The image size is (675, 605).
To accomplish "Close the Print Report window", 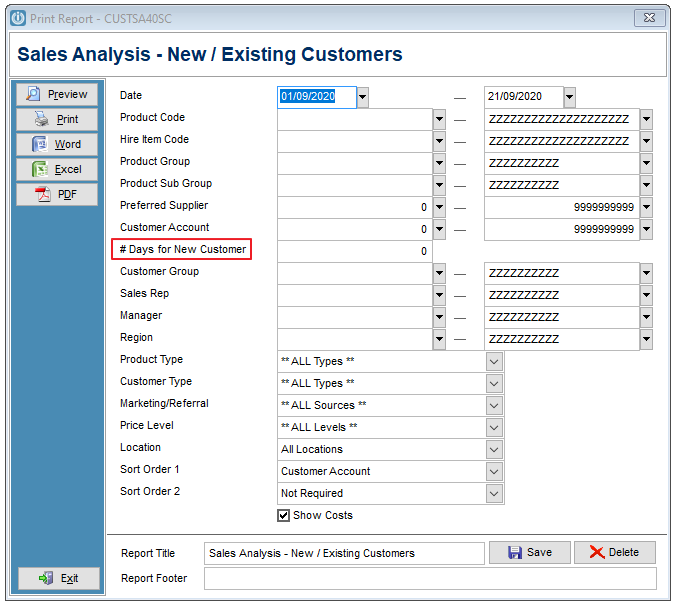I will click(x=649, y=18).
